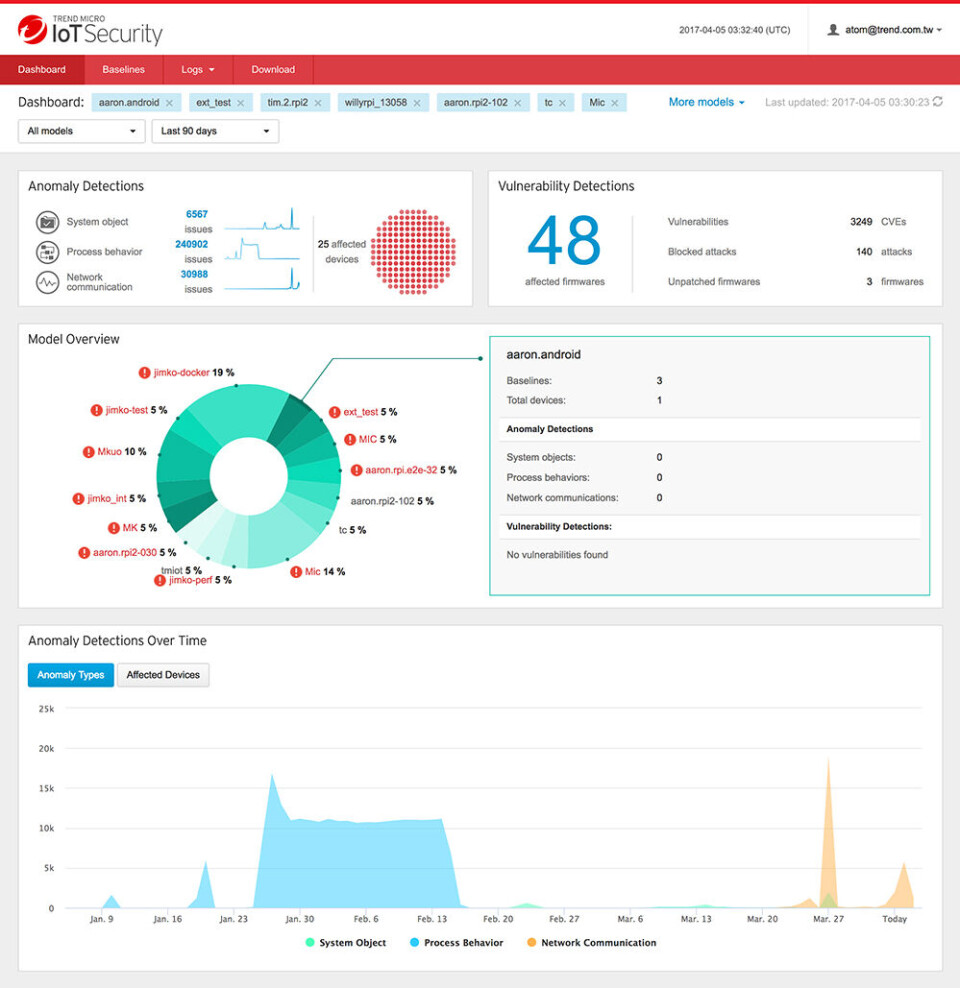Image resolution: width=960 pixels, height=988 pixels.
Task: Open the Download tab
Action: click(273, 69)
